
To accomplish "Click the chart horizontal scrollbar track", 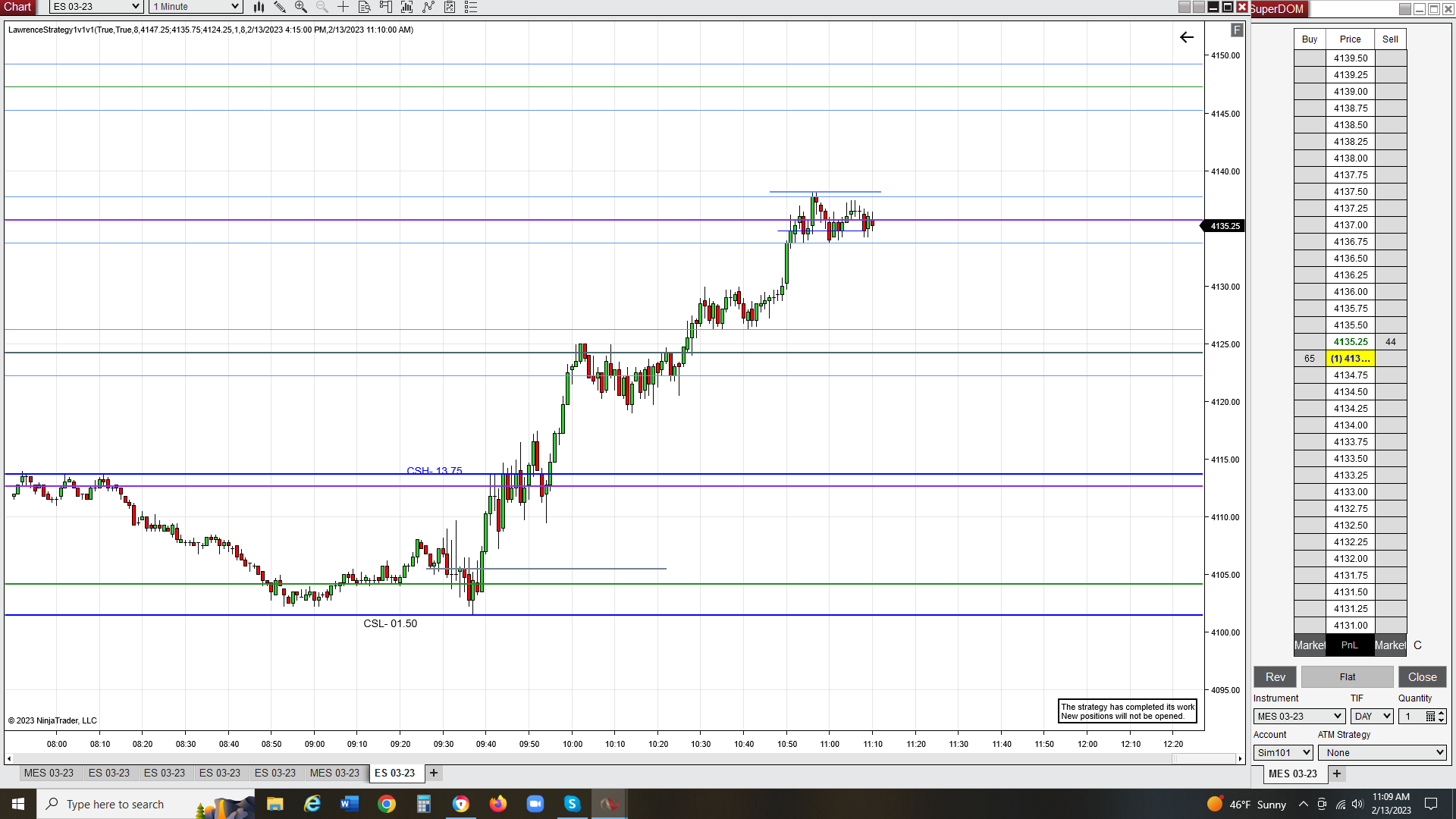I will click(607, 758).
